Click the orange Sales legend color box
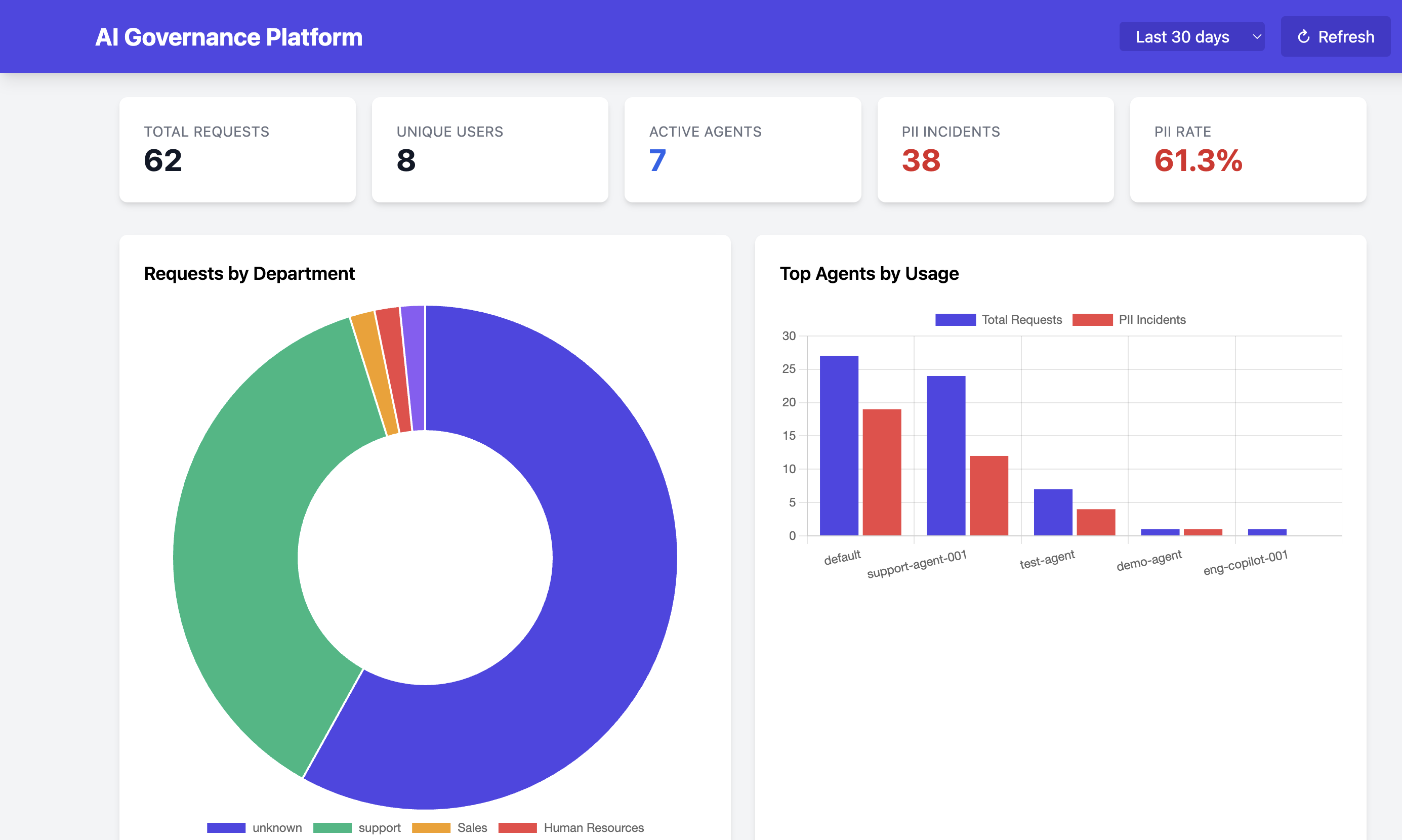 [x=431, y=827]
